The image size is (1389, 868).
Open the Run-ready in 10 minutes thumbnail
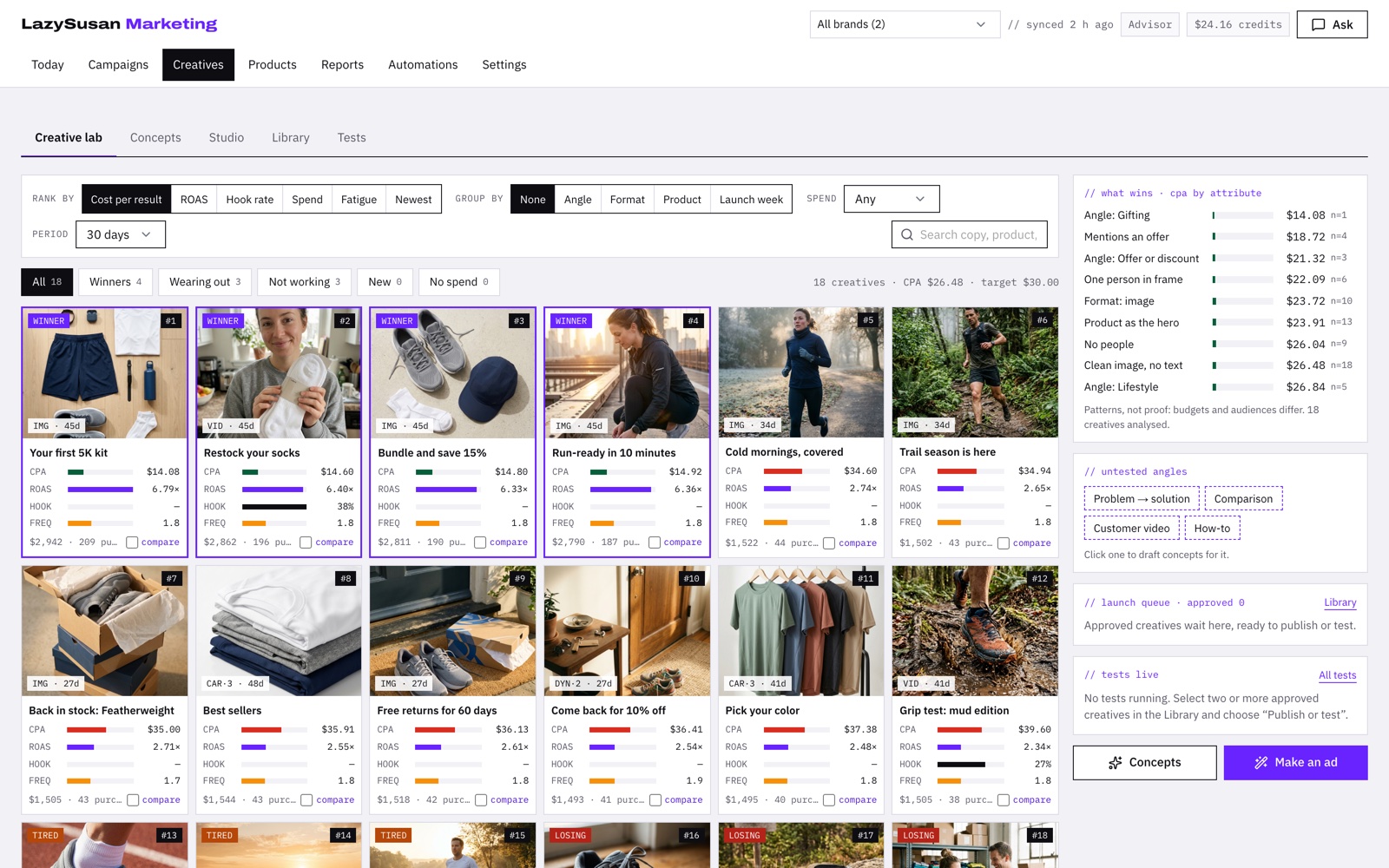(627, 373)
